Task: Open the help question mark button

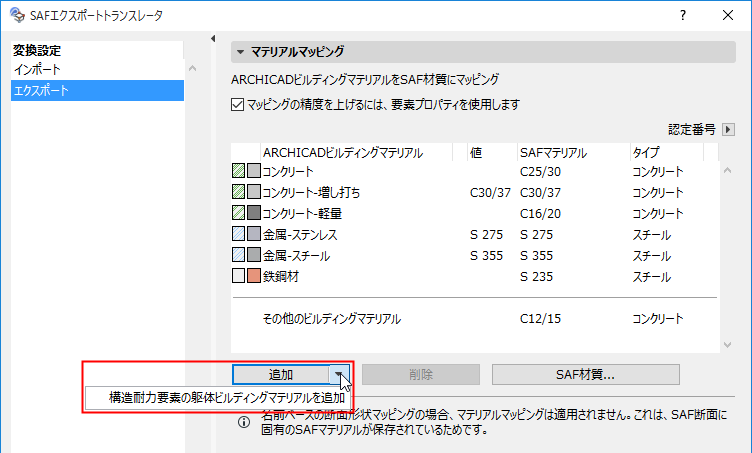Action: click(x=682, y=15)
